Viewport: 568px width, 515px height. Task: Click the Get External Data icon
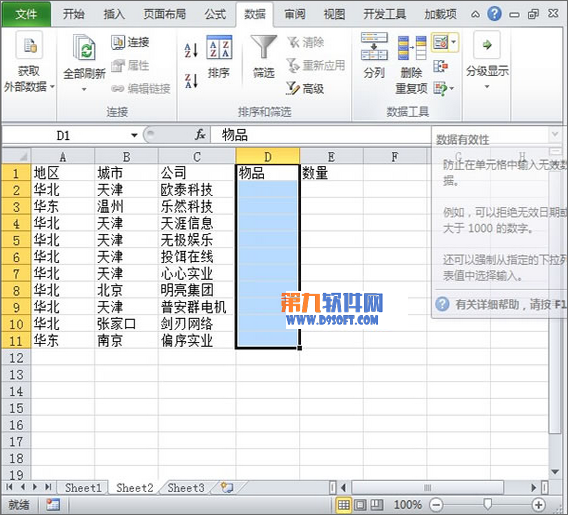click(29, 45)
